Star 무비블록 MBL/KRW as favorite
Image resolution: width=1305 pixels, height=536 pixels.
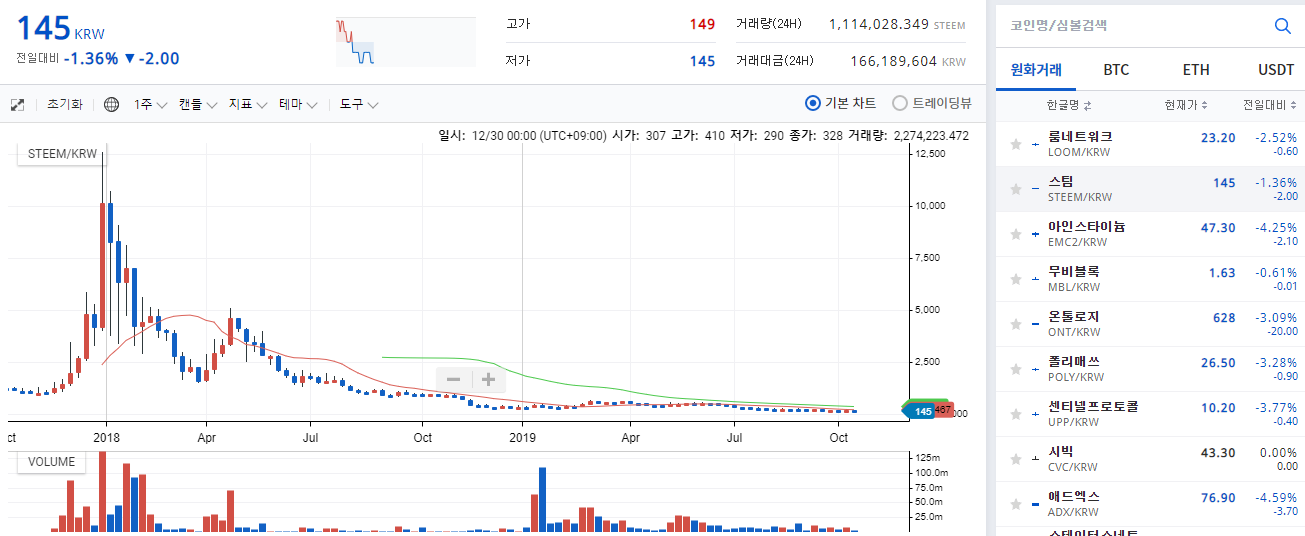(1016, 279)
